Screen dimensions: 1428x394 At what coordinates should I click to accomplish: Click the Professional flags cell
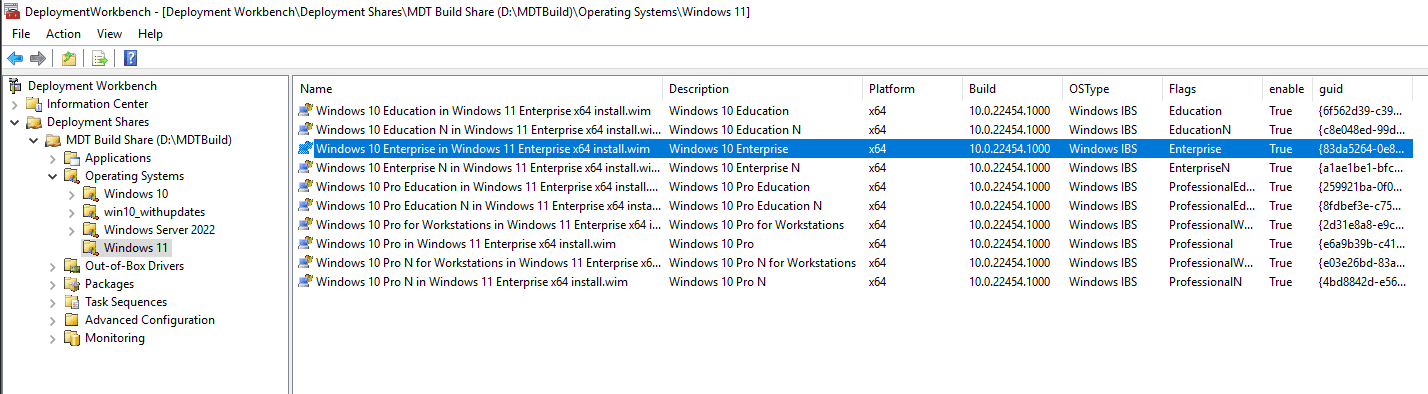point(1200,244)
